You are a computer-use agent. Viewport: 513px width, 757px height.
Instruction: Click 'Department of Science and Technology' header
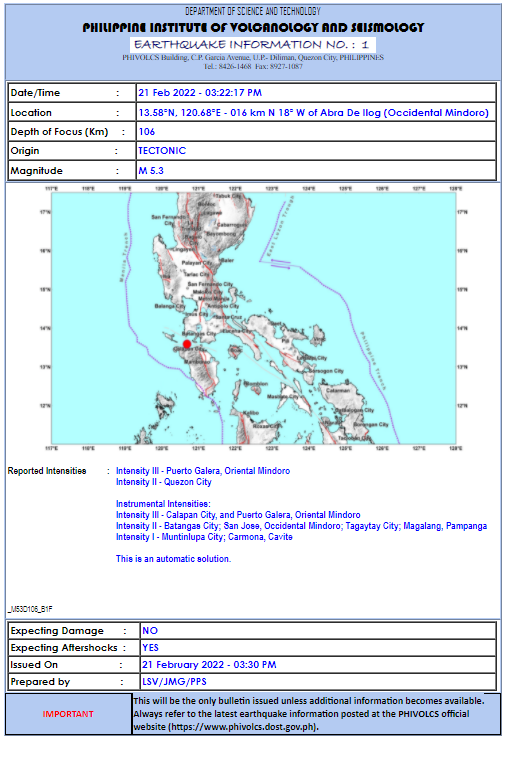253,11
